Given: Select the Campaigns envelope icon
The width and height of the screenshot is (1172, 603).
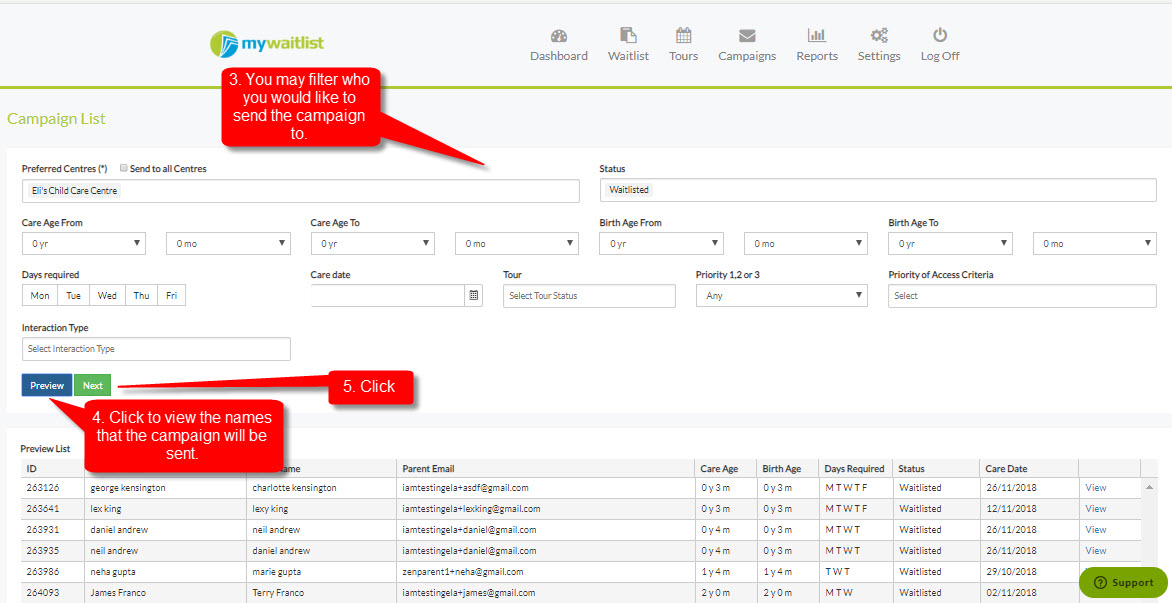Looking at the screenshot, I should click(747, 36).
